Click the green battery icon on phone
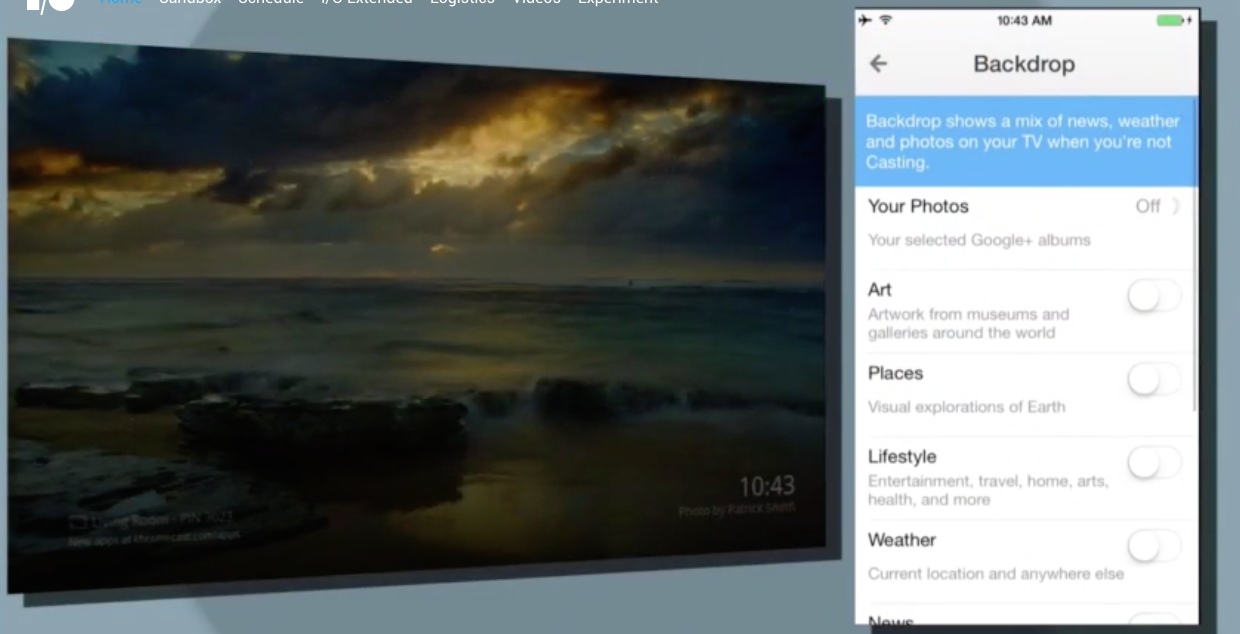This screenshot has width=1240, height=634. [x=1168, y=20]
